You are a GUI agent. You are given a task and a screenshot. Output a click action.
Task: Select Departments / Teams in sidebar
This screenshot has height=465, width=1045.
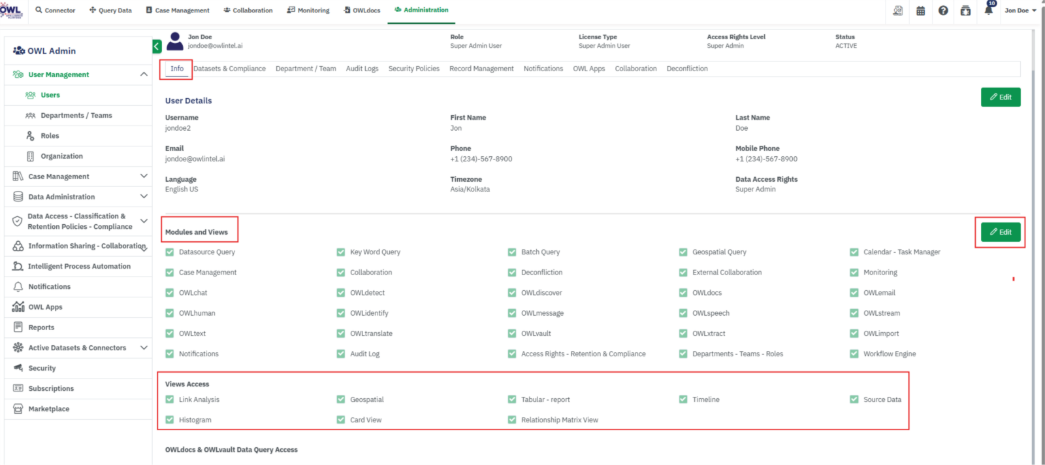click(x=76, y=116)
